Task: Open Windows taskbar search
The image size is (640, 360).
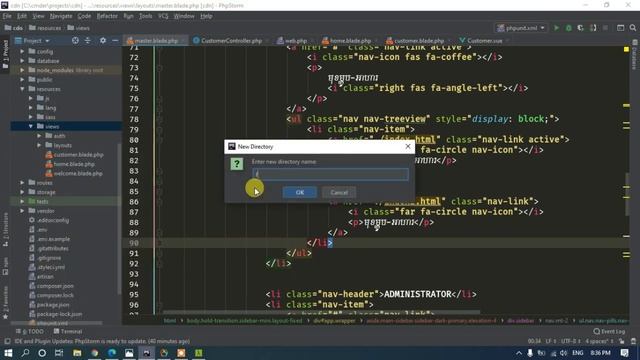Action: tap(25, 353)
